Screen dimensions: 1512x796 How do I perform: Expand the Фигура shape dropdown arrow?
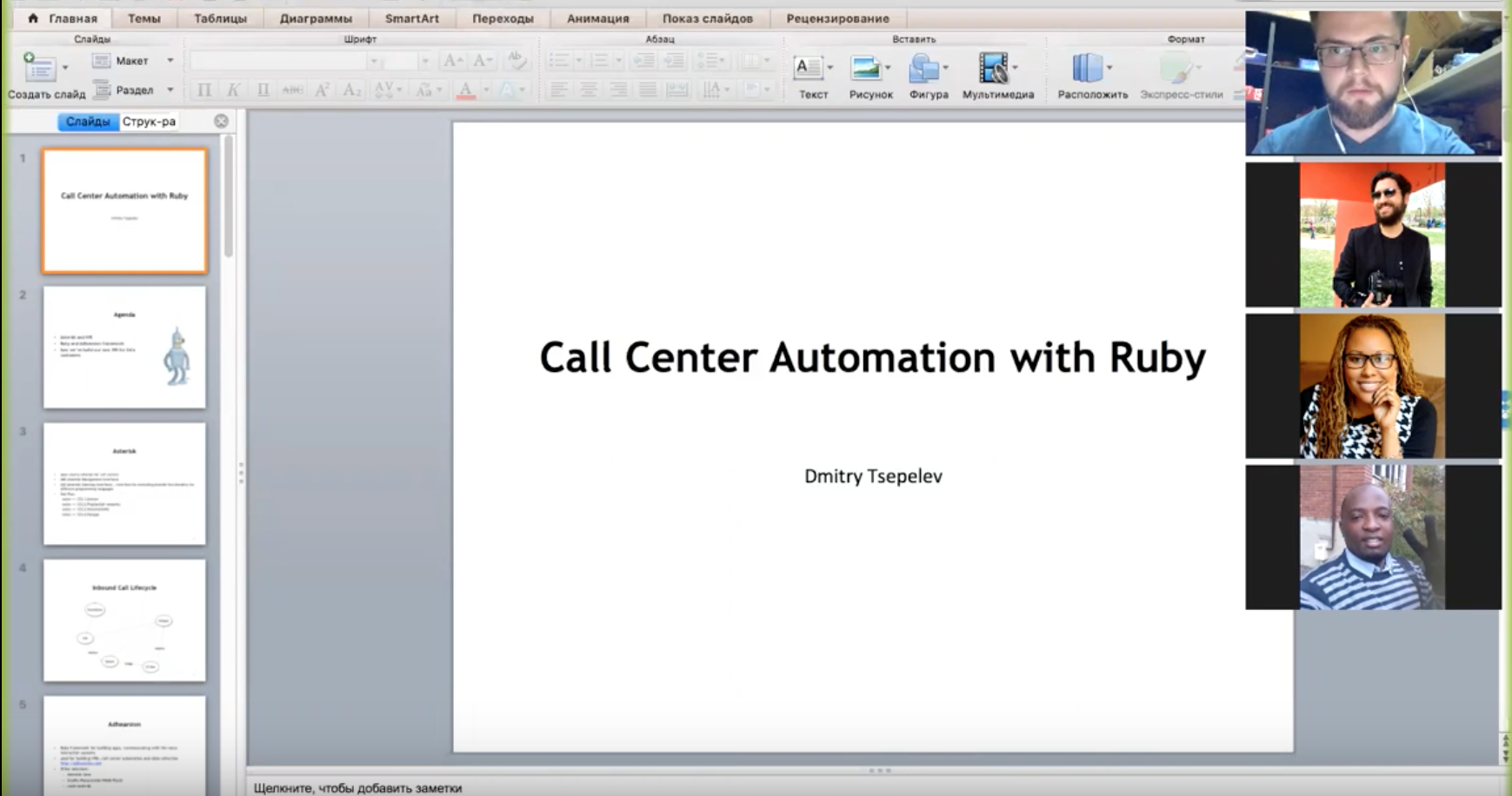[x=946, y=68]
